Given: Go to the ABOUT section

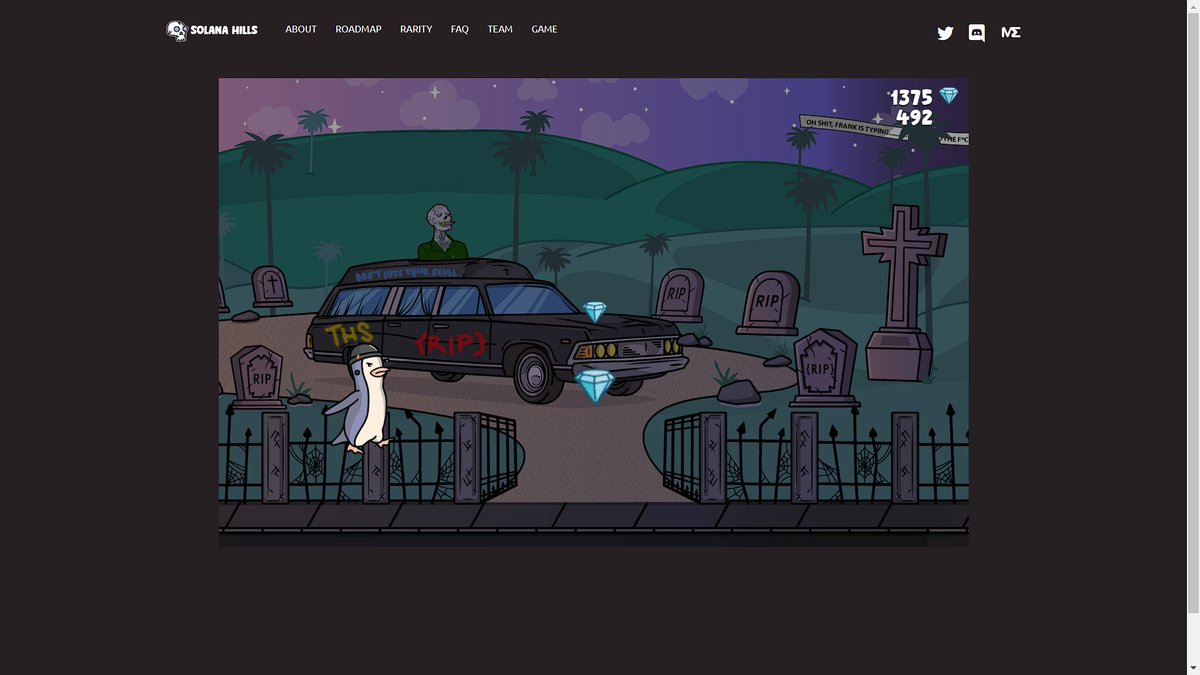Looking at the screenshot, I should [301, 29].
